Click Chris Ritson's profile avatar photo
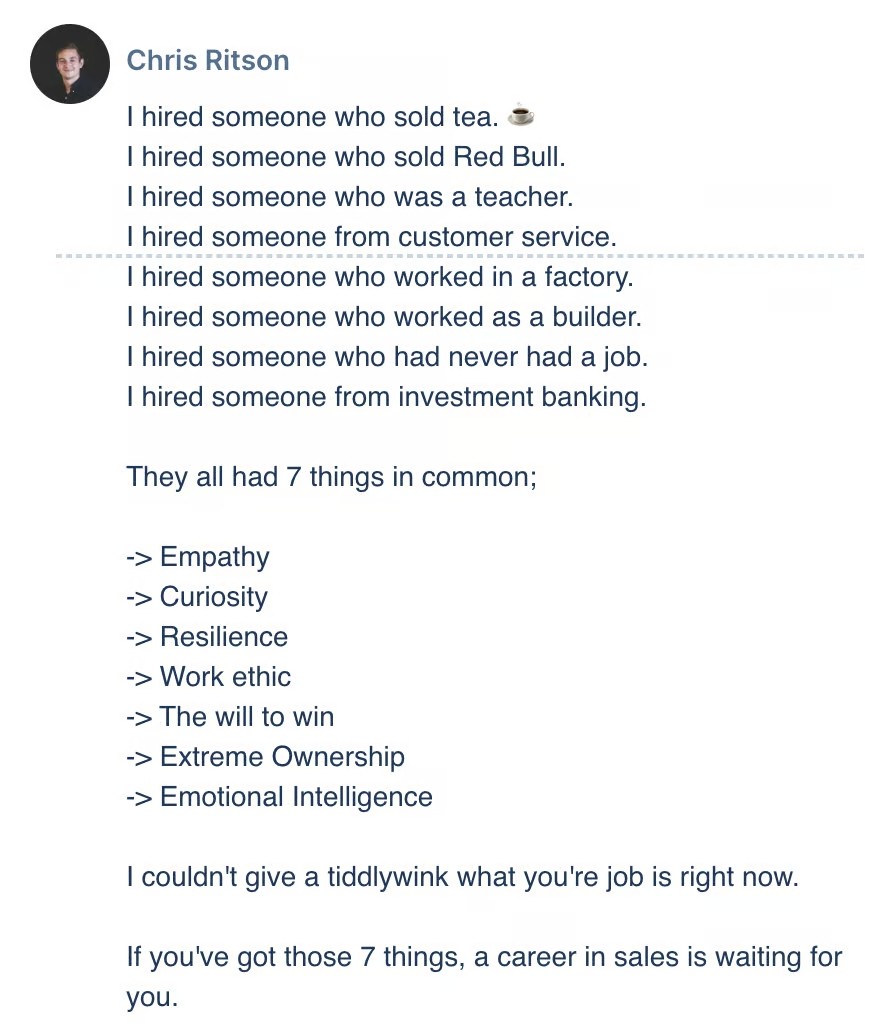This screenshot has height=1024, width=870. click(69, 63)
